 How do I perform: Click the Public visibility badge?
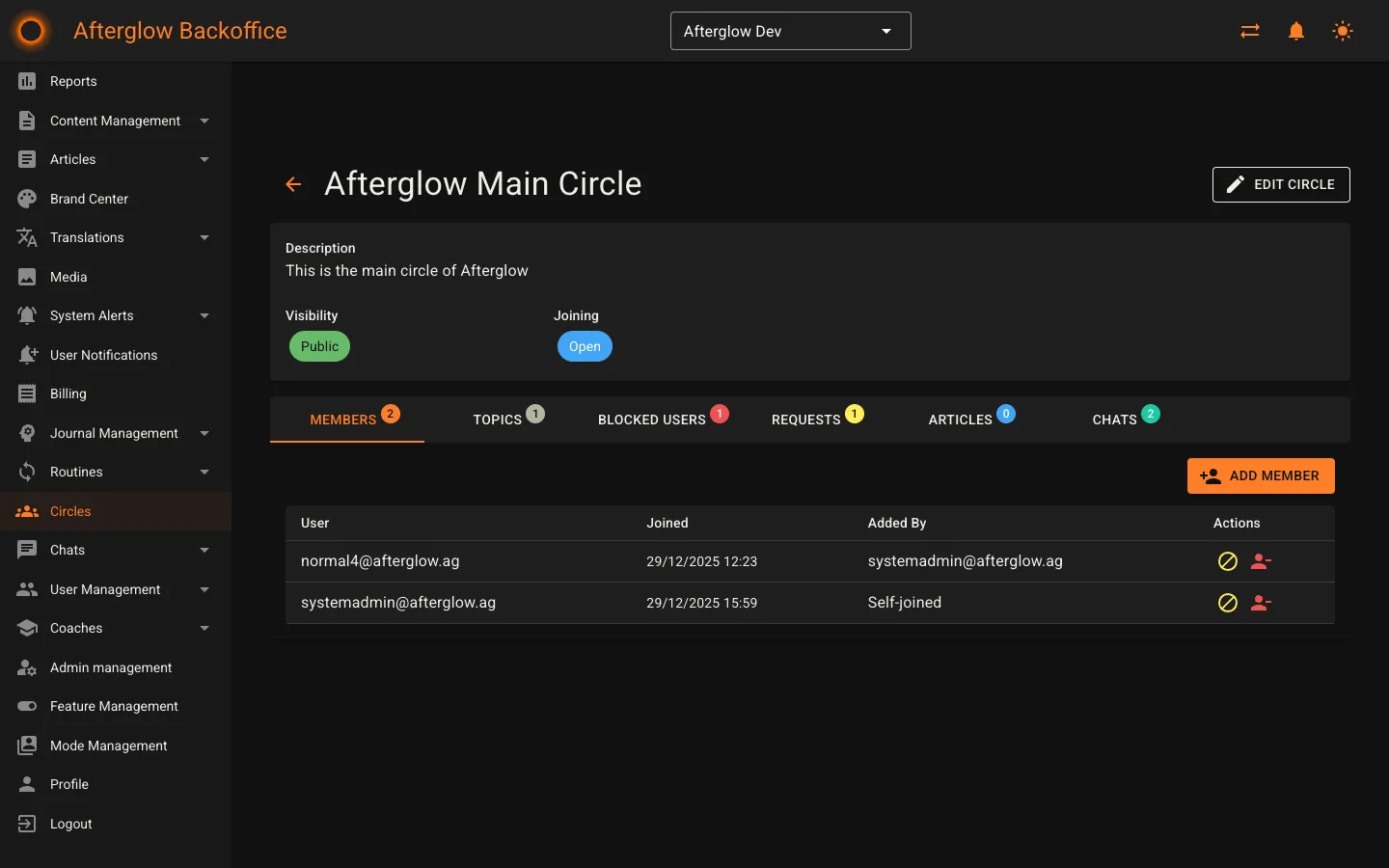tap(319, 346)
